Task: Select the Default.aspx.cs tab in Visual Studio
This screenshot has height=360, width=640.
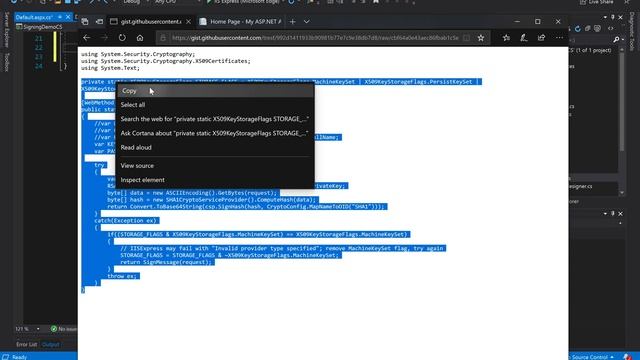Action: (34, 17)
